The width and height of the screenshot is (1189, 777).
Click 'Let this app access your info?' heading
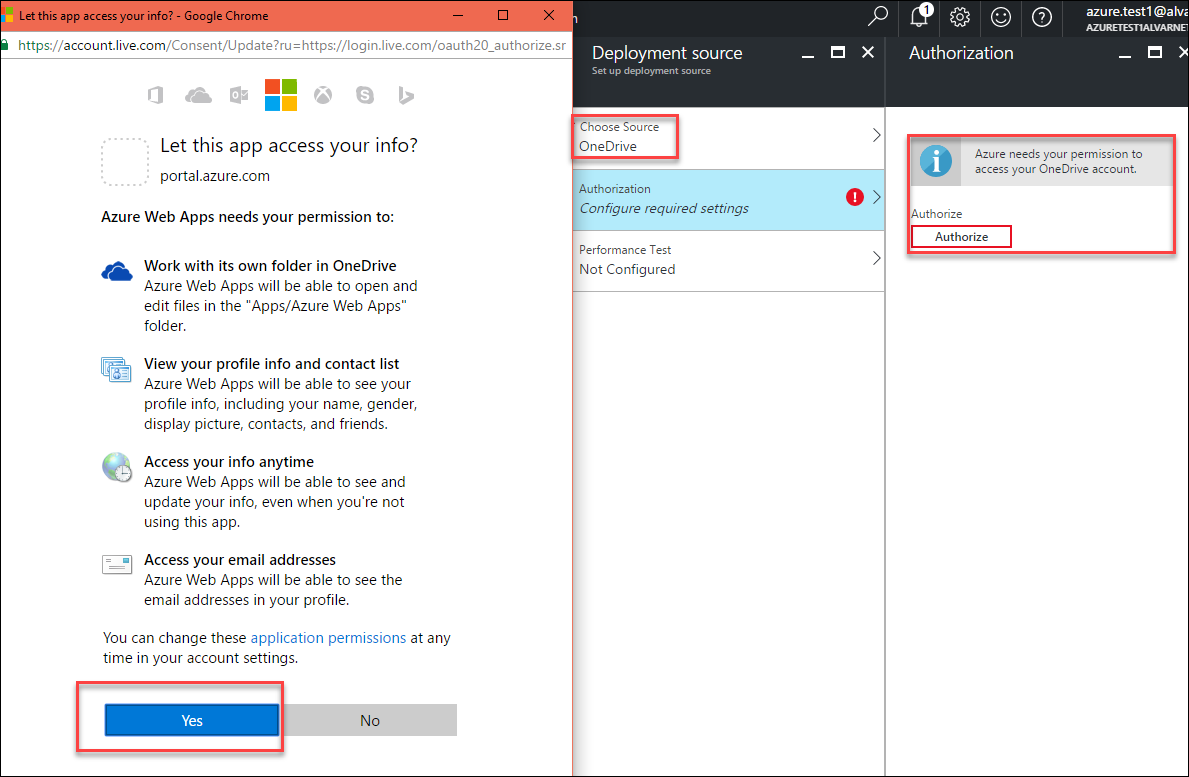coord(289,146)
